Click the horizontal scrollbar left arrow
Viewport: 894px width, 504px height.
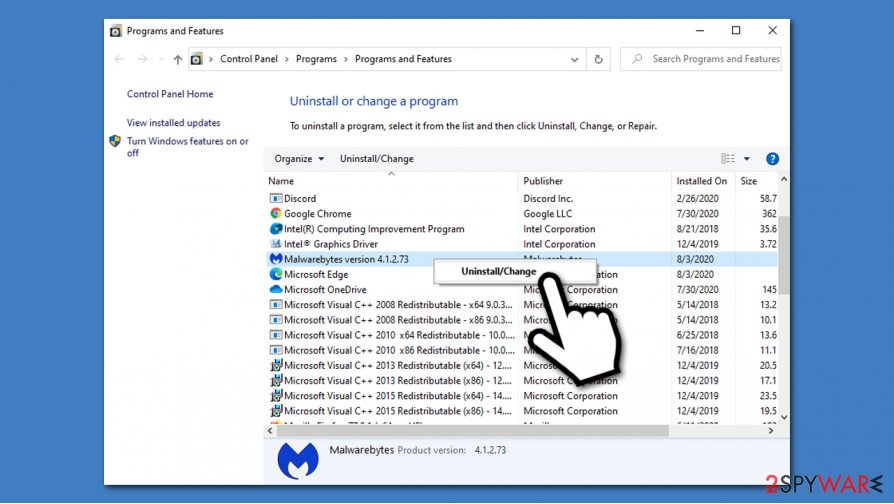tap(270, 431)
